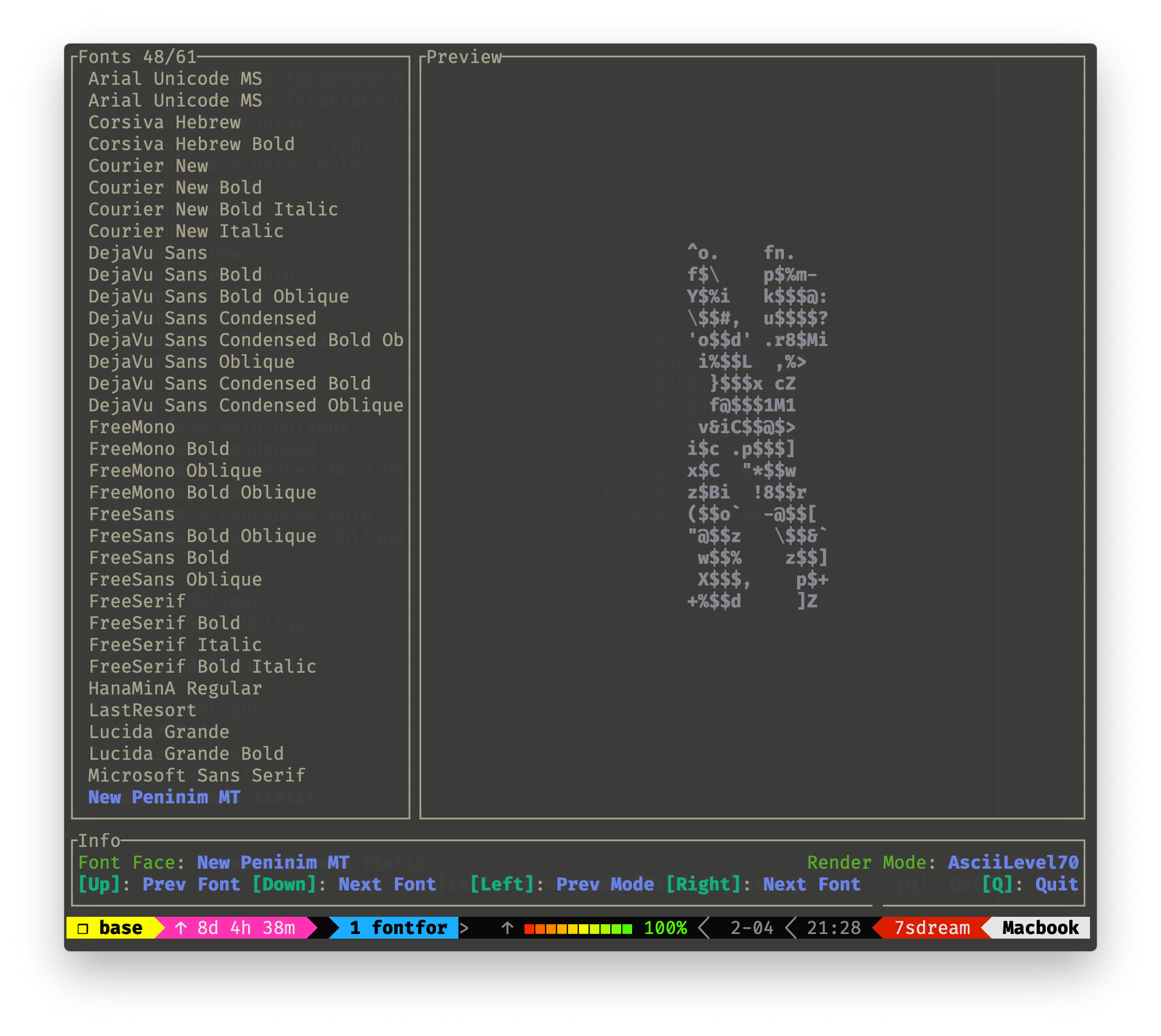Select the '1 fontfor' tmux window tab
This screenshot has width=1161, height=1036.
pyautogui.click(x=398, y=928)
